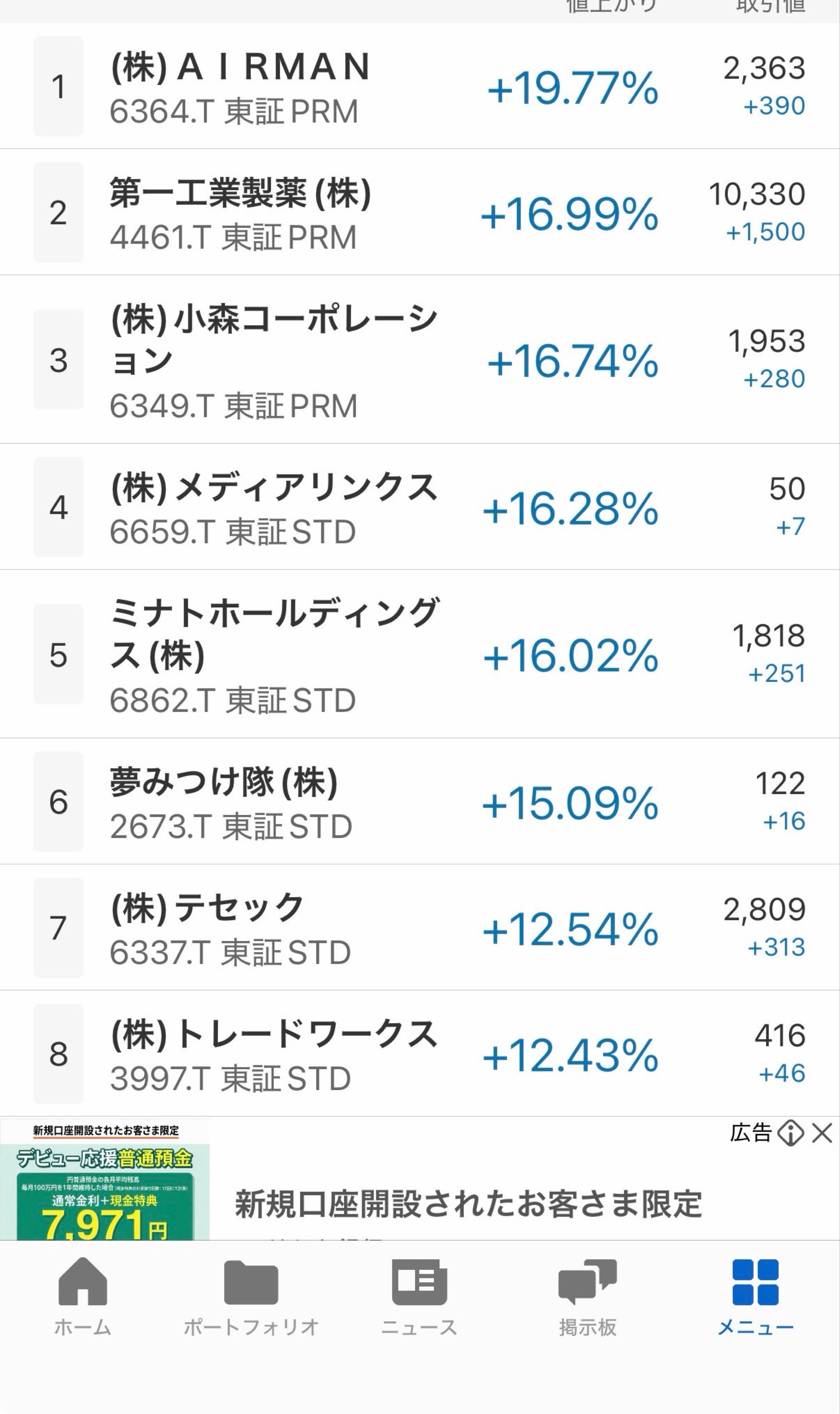Open トレードワークス stock 3997.T
840x1414 pixels.
[420, 1053]
